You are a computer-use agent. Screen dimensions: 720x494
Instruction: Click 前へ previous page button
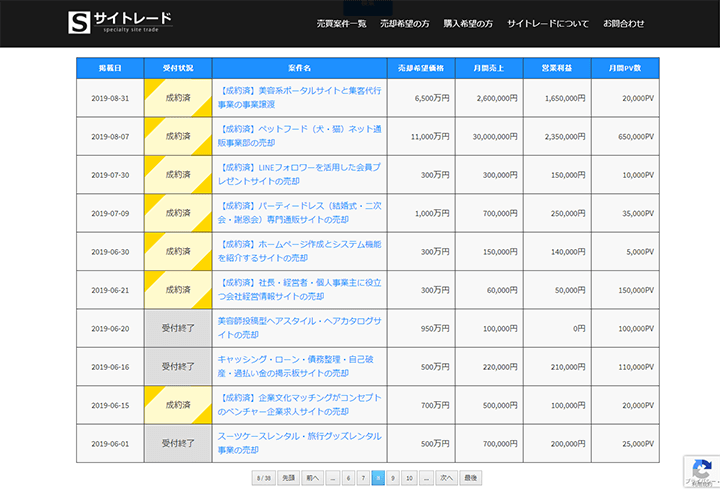312,478
